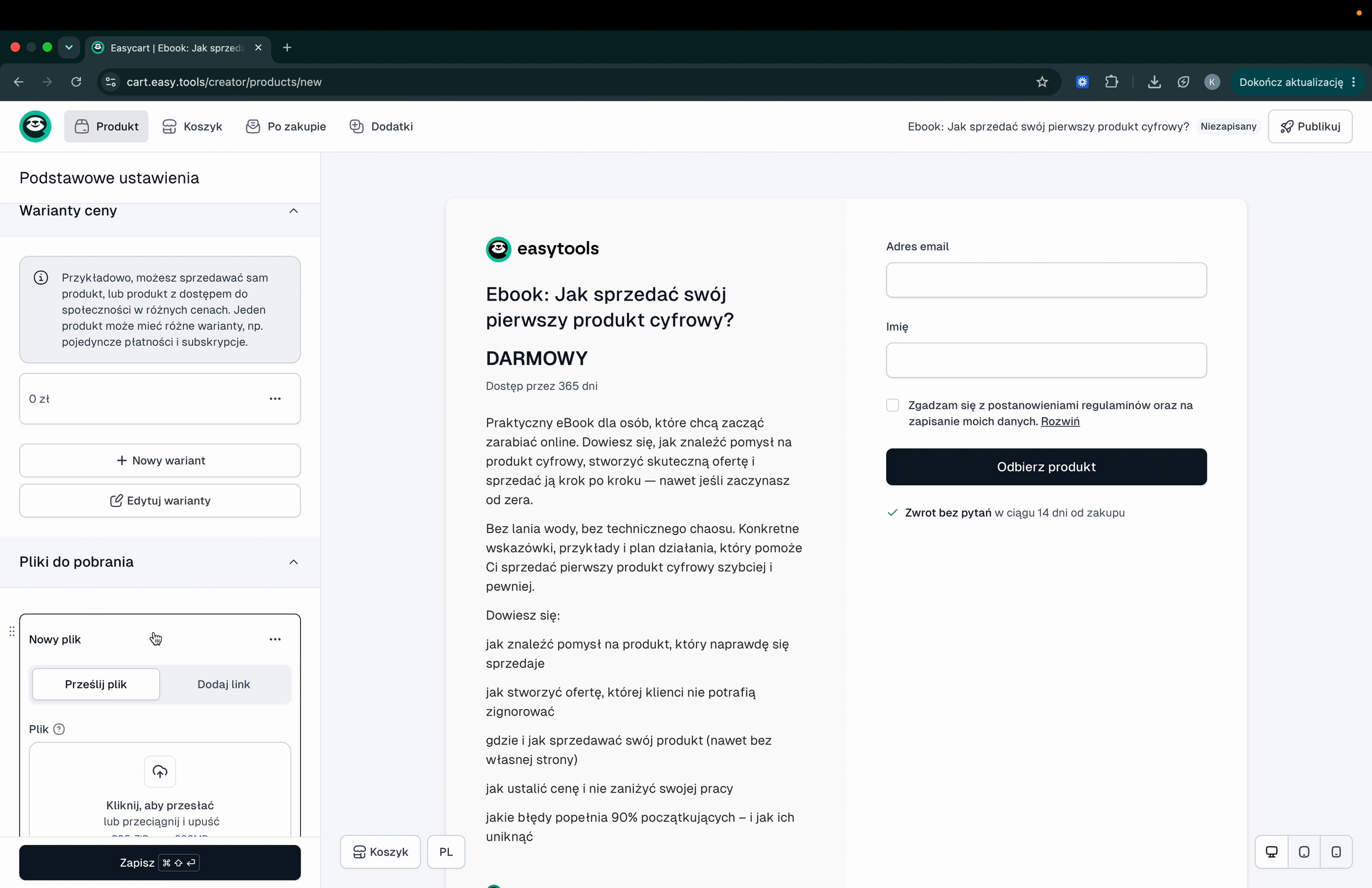Grab the drag handle beside Nowy plik
The height and width of the screenshot is (888, 1372).
point(11,631)
